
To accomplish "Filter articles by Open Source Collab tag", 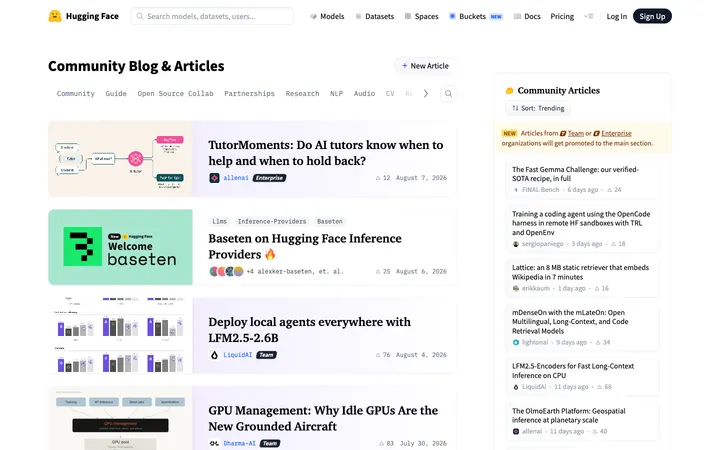I will click(x=175, y=94).
